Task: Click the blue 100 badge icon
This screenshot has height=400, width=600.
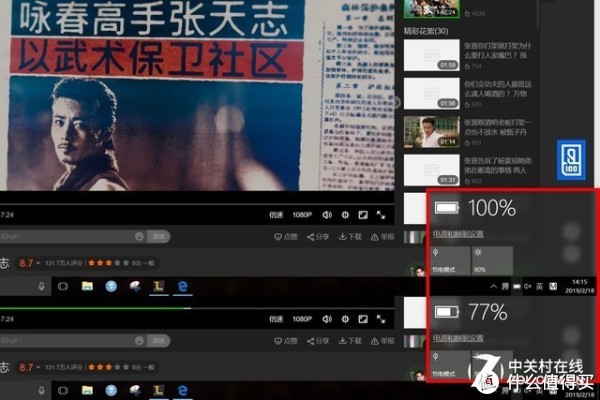Action: [x=571, y=160]
